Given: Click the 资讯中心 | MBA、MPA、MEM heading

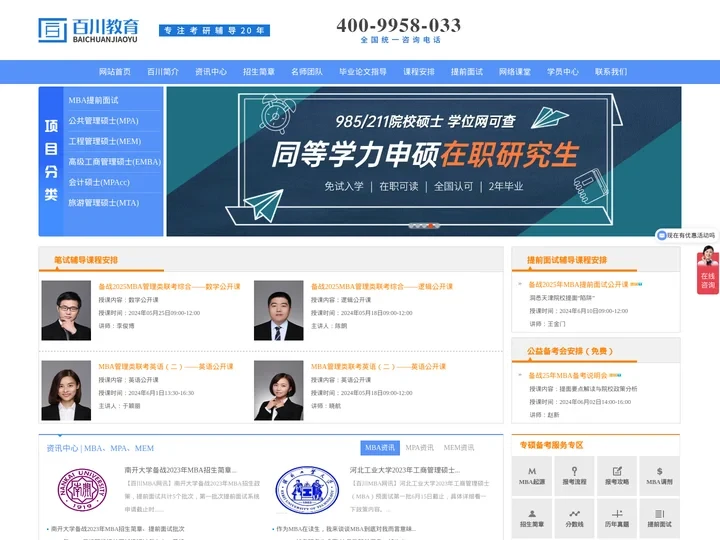Looking at the screenshot, I should (100, 448).
